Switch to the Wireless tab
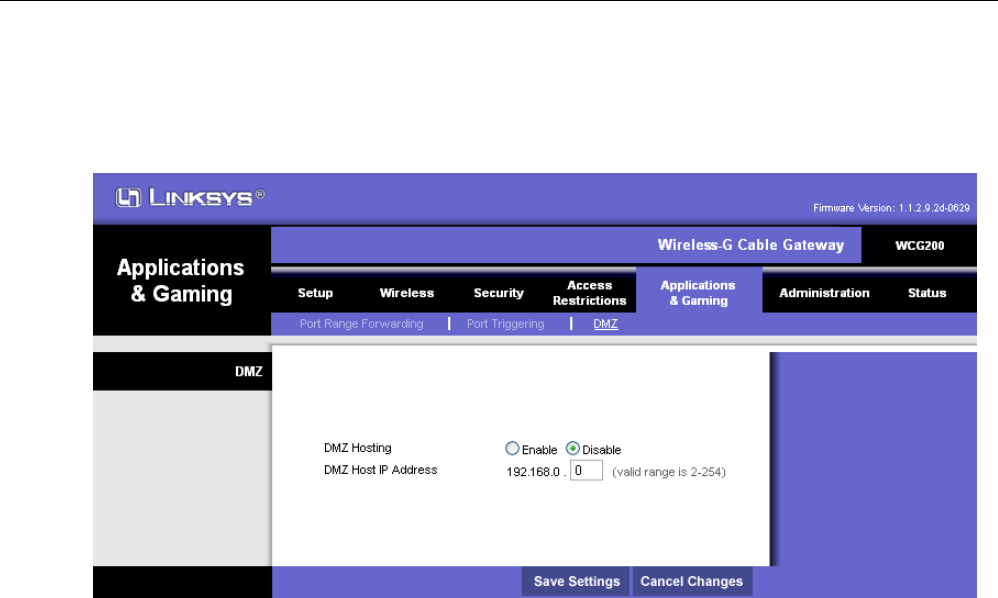The height and width of the screenshot is (598, 998). pos(407,293)
